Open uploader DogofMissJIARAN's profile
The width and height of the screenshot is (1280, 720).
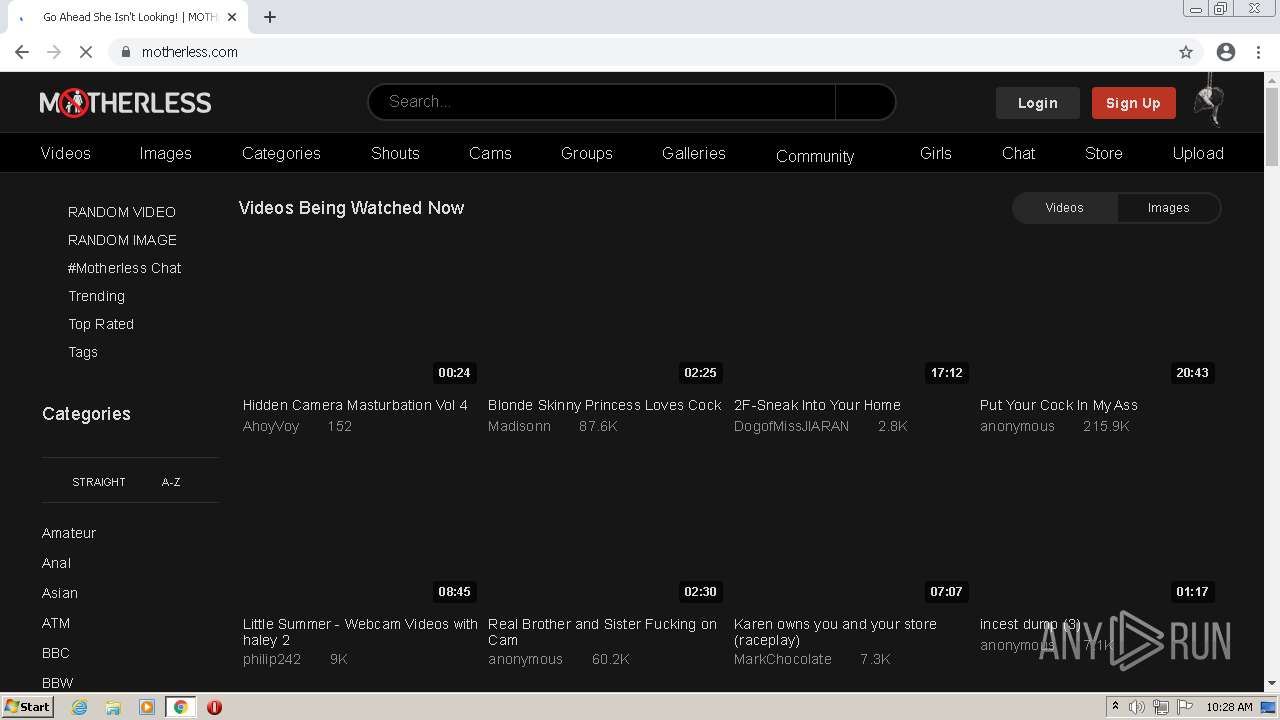click(x=791, y=426)
